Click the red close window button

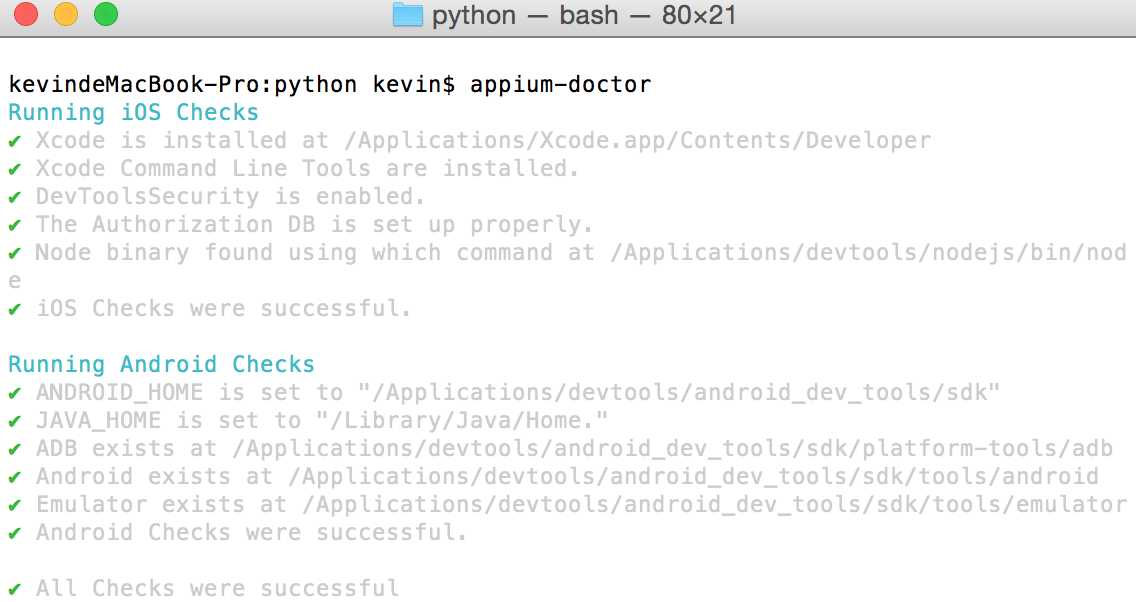point(26,14)
